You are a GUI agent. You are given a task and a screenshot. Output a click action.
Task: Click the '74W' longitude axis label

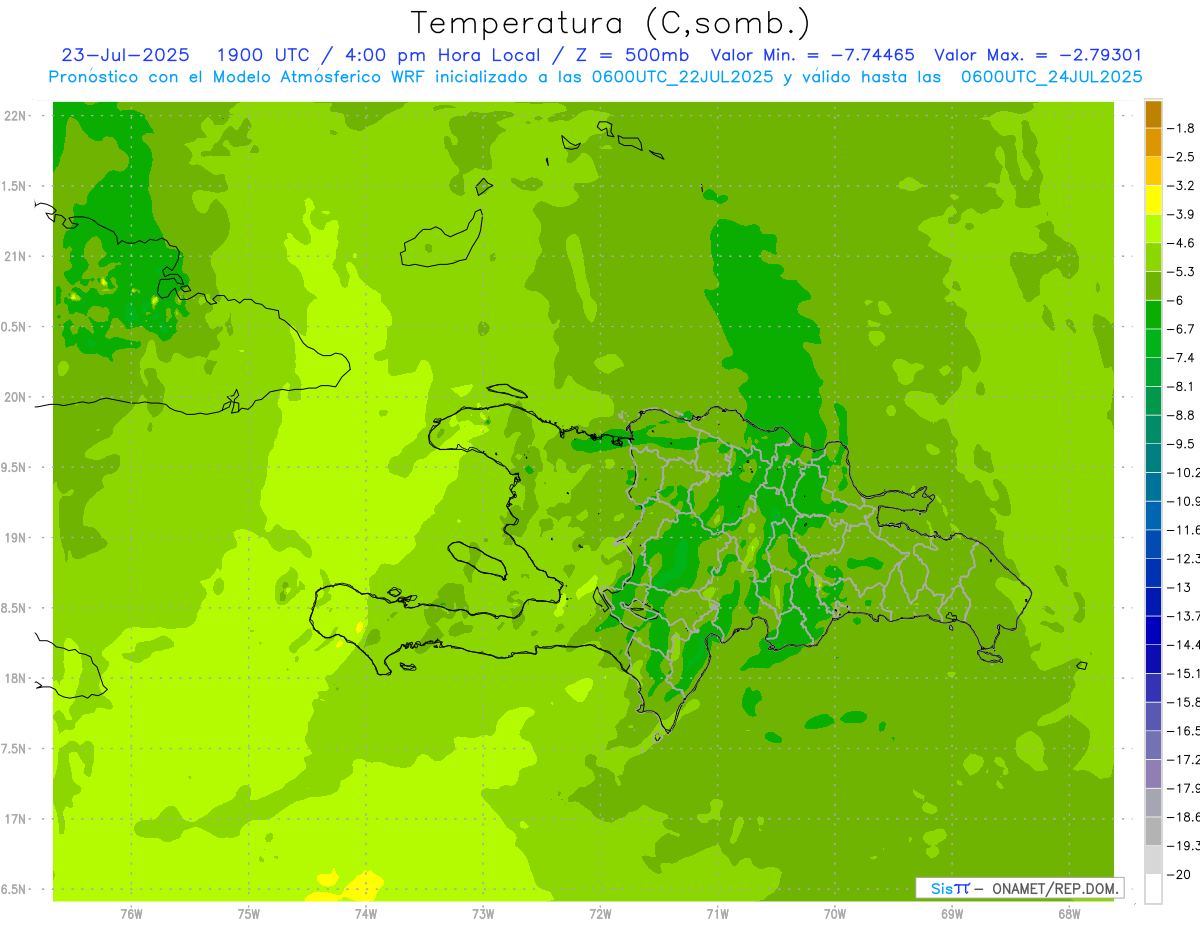365,914
